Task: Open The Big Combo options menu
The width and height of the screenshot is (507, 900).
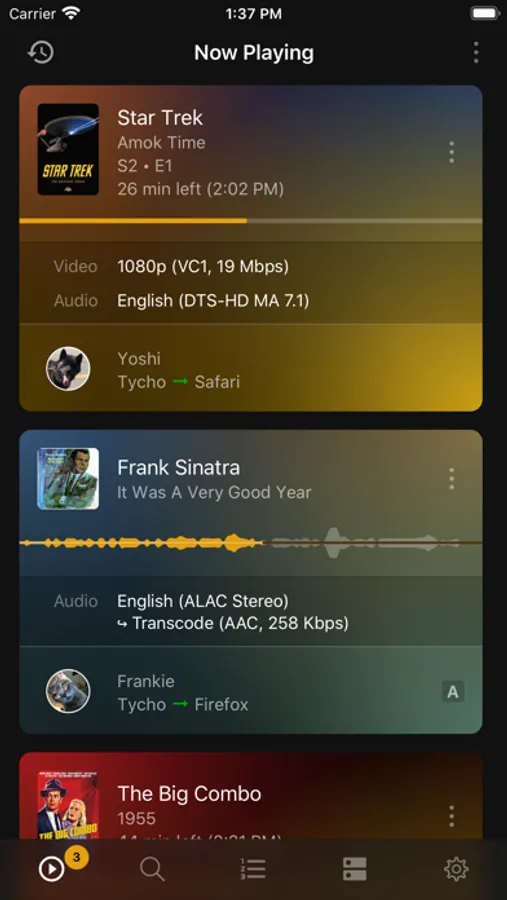Action: click(x=451, y=816)
